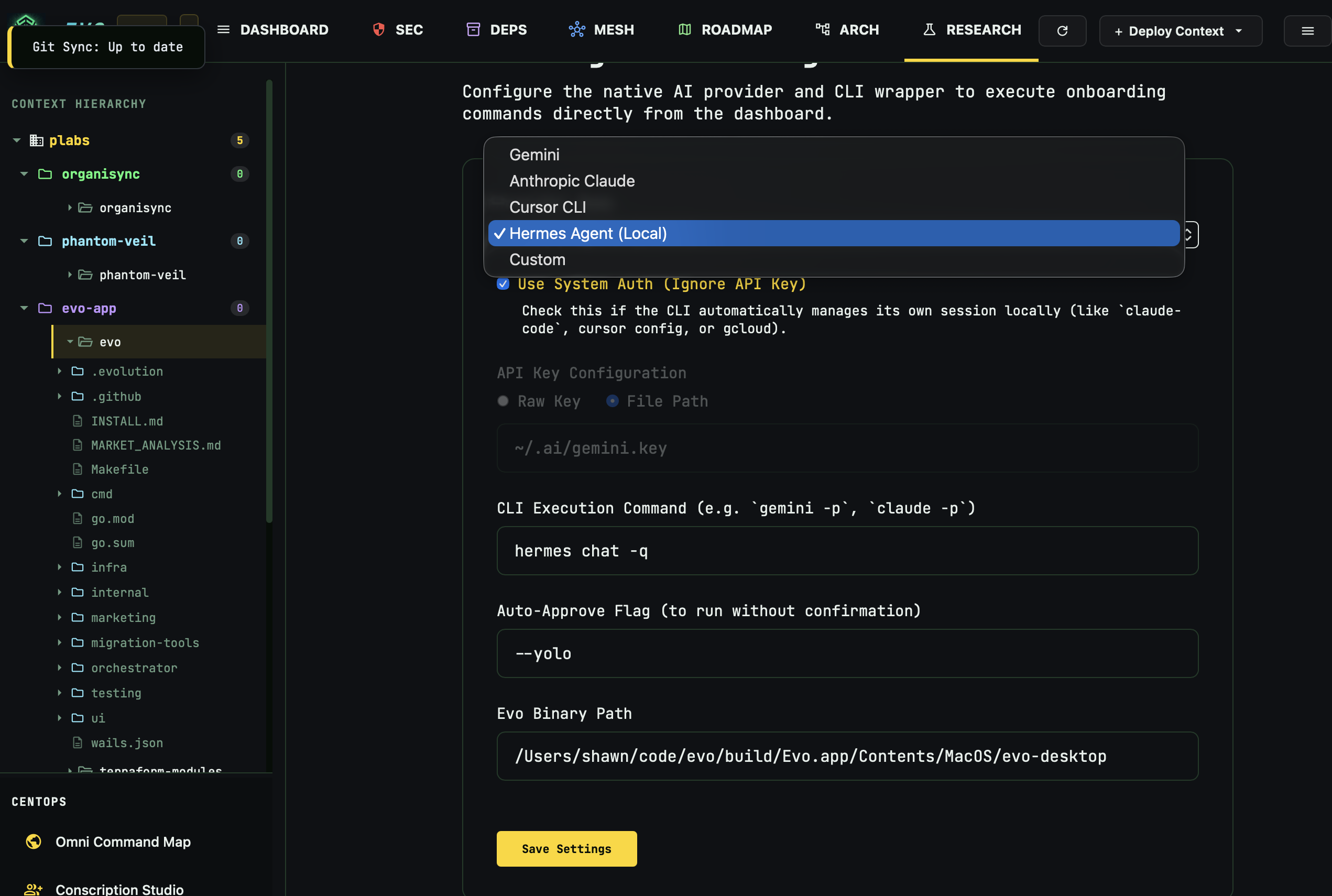Expand the infra folder

[x=59, y=567]
